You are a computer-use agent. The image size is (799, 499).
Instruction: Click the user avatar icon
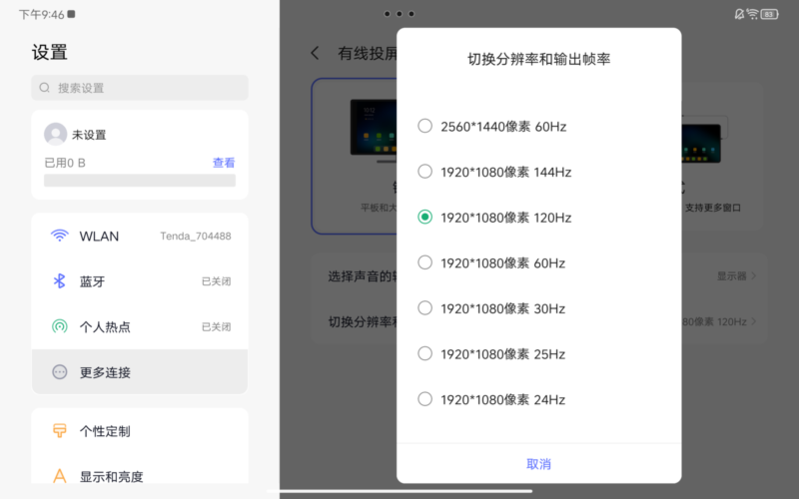pyautogui.click(x=55, y=134)
